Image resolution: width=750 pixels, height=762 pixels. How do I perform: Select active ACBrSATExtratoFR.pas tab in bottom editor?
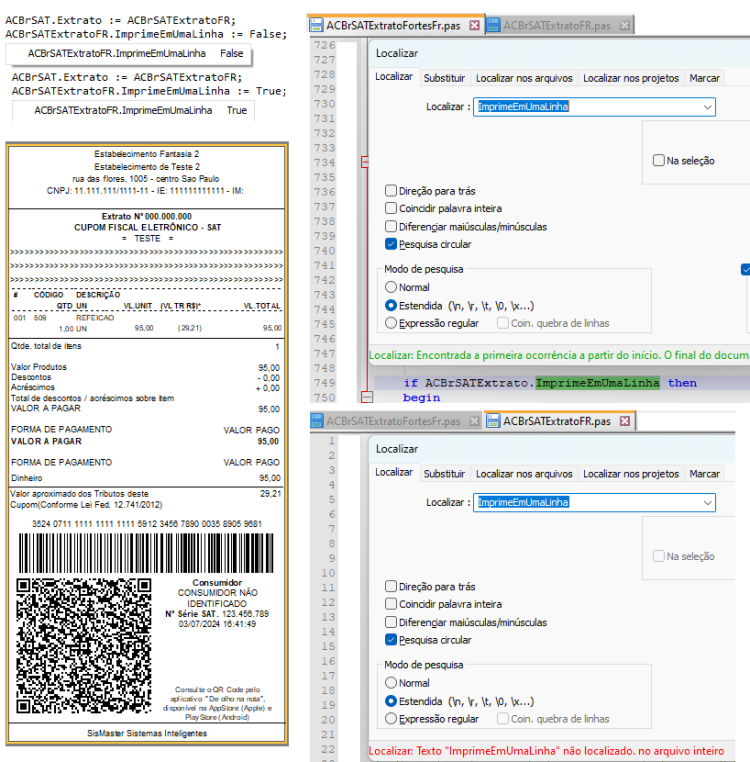pyautogui.click(x=557, y=421)
